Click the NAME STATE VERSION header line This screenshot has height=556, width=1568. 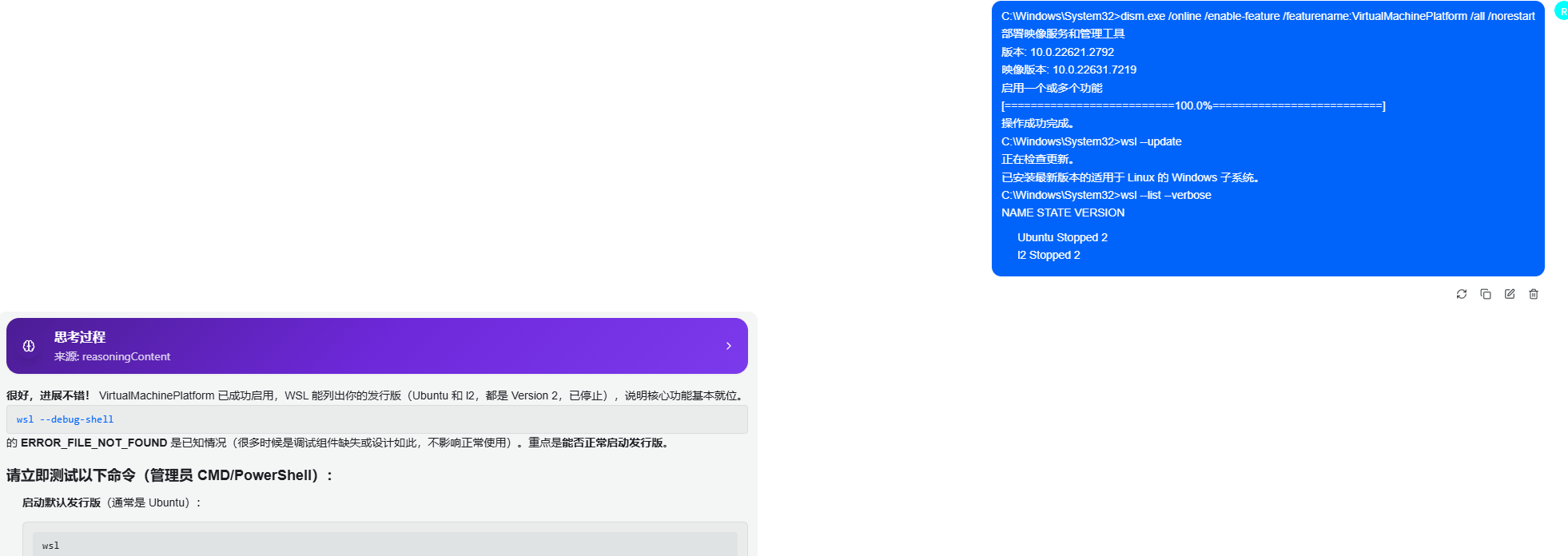pyautogui.click(x=1063, y=212)
